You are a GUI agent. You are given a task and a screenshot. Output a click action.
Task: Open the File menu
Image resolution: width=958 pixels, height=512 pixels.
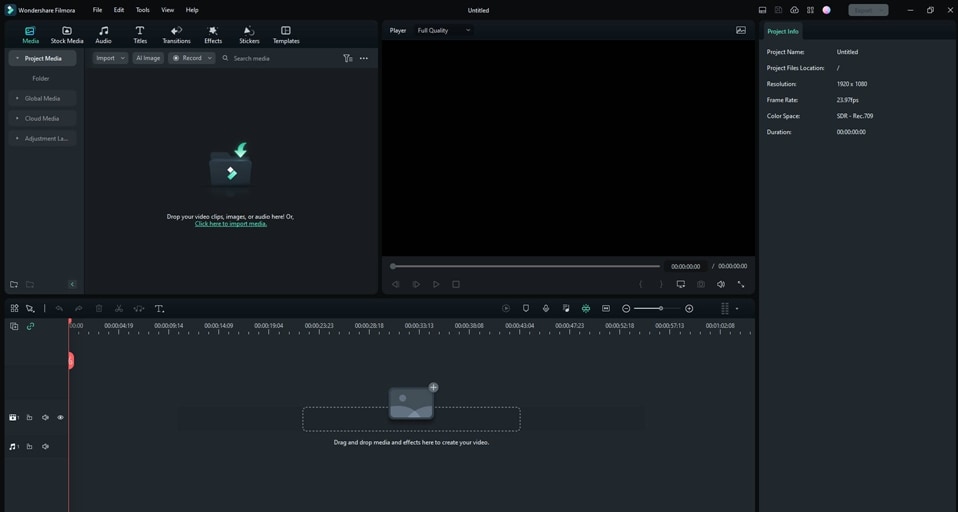97,10
